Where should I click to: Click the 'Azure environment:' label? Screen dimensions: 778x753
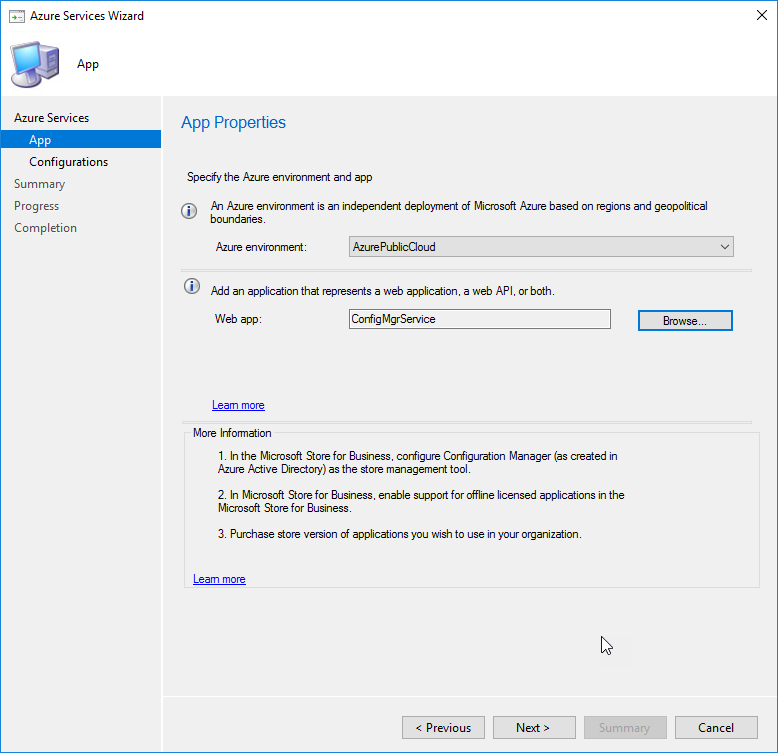pos(261,247)
